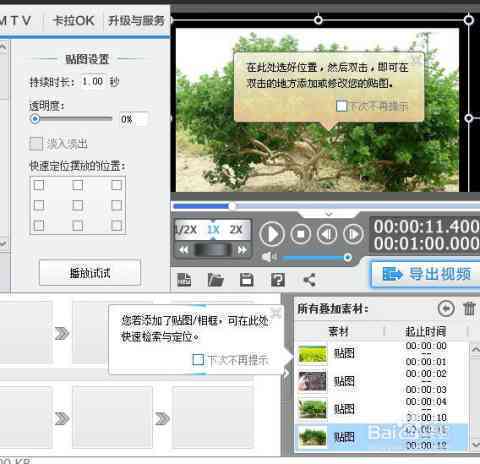
Task: Click the second transition arrow in lower row
Action: coord(162,418)
